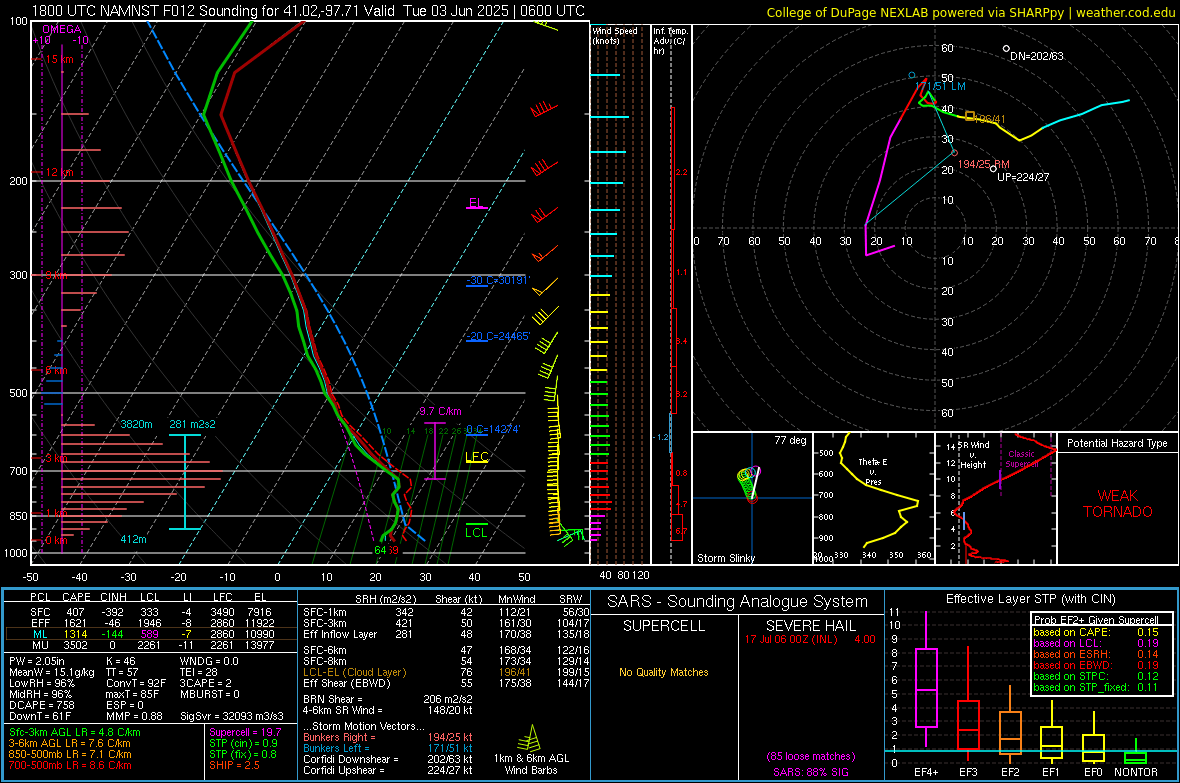
Task: Click the SR Wind v. Height plot title
Action: 973,455
